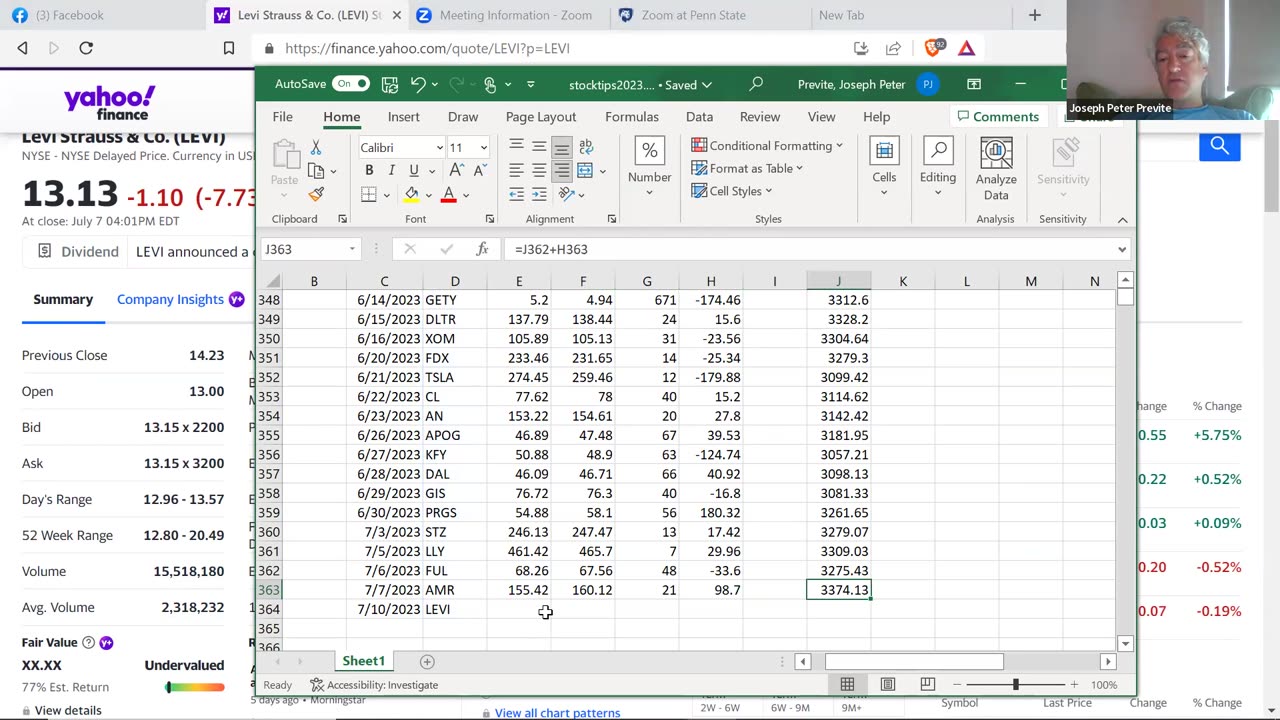Click the Cut scissors icon

[x=316, y=148]
